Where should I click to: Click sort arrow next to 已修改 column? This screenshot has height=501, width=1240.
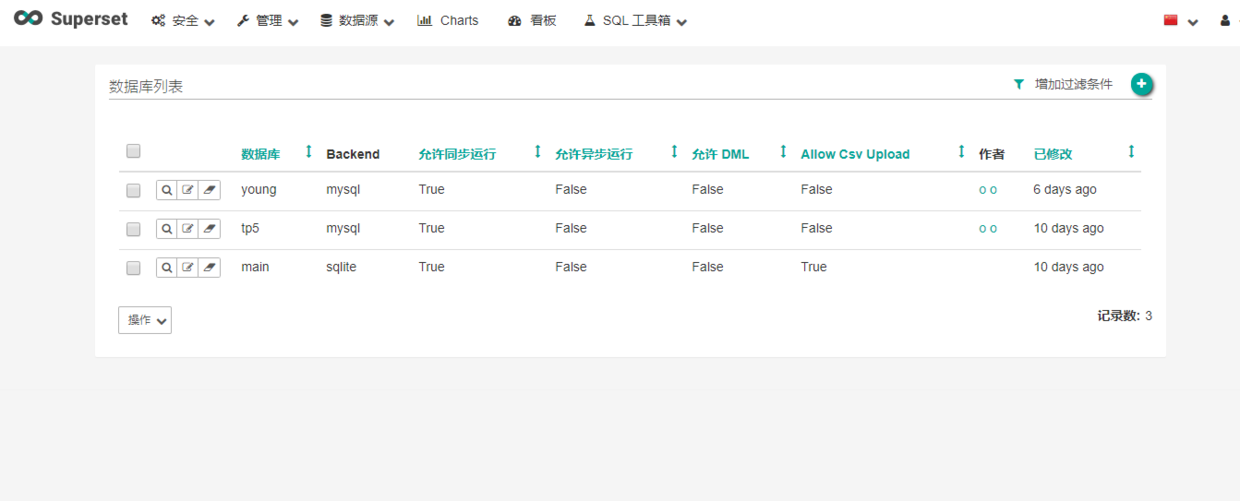[1131, 152]
